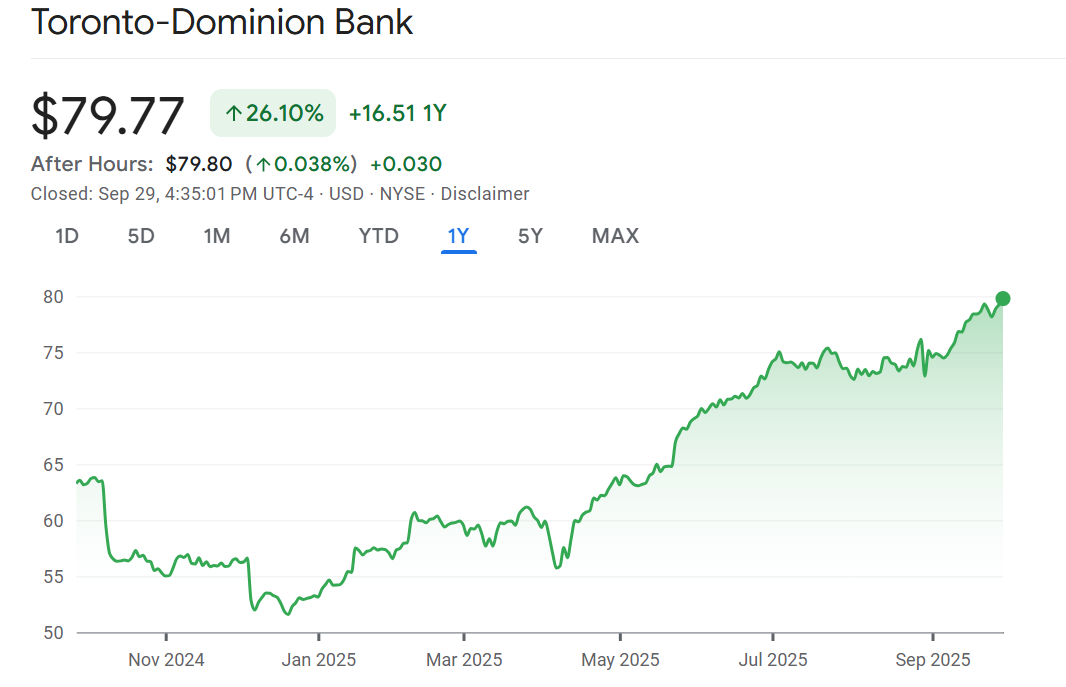Click the Jul 2025 axis label
Image resolution: width=1066 pixels, height=687 pixels.
tap(773, 660)
